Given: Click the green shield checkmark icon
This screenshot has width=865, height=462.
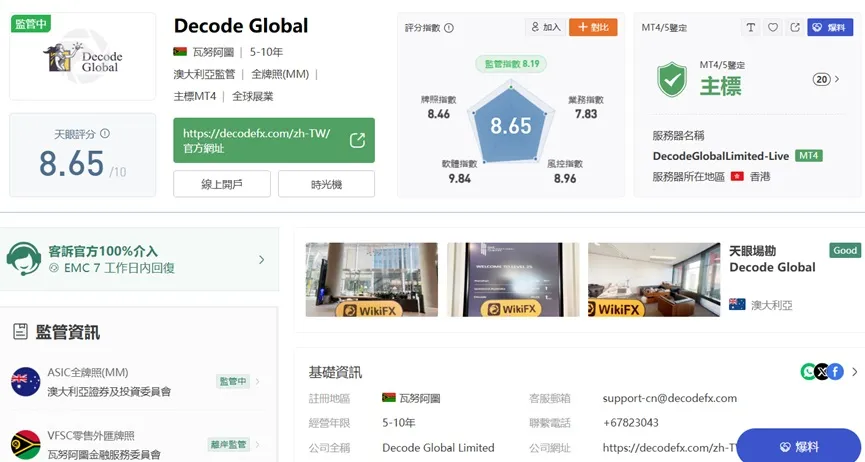Looking at the screenshot, I should point(671,80).
